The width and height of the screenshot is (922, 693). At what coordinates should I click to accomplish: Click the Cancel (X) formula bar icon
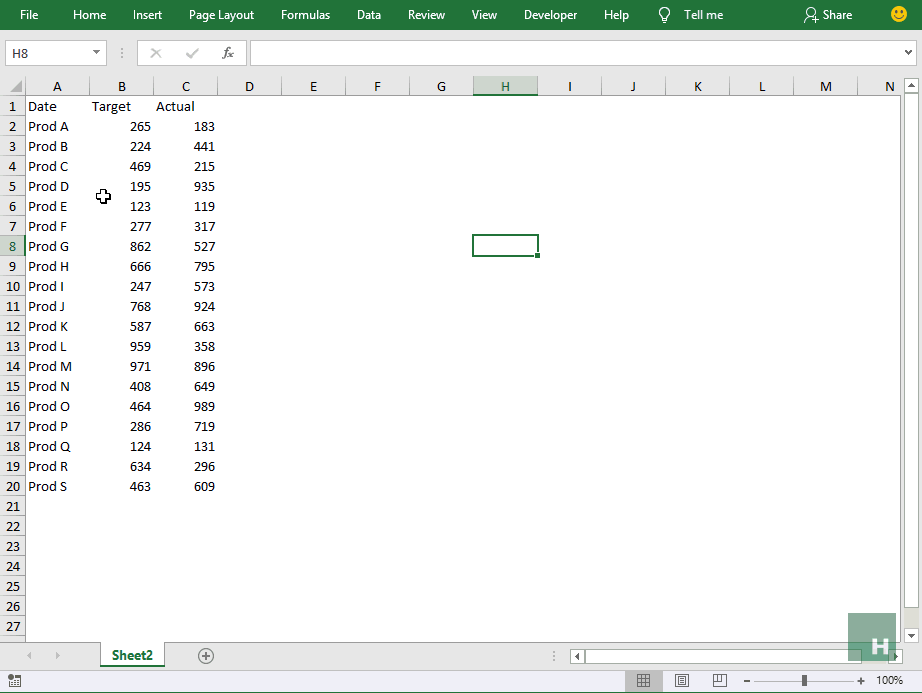156,53
